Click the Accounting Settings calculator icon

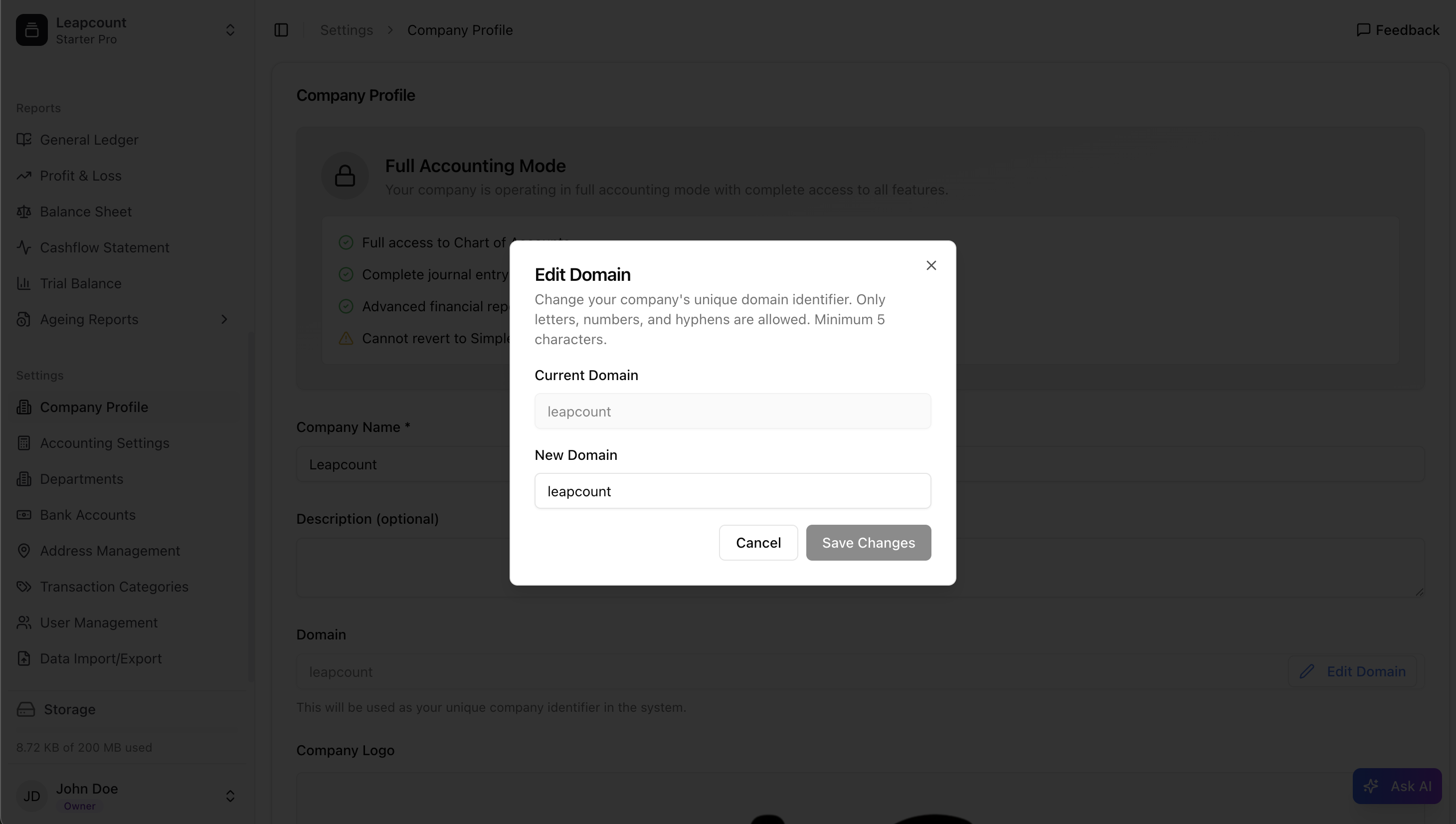24,443
